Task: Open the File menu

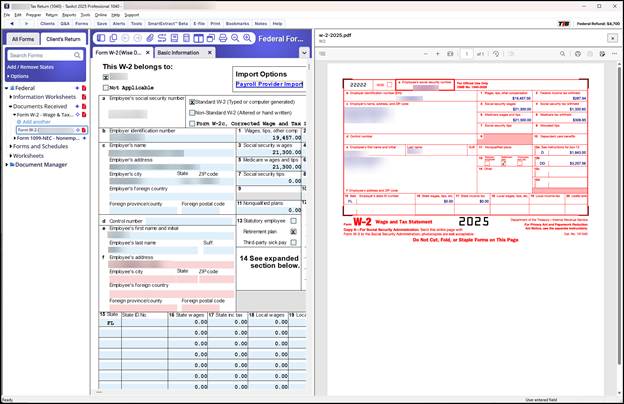Action: [x=7, y=15]
